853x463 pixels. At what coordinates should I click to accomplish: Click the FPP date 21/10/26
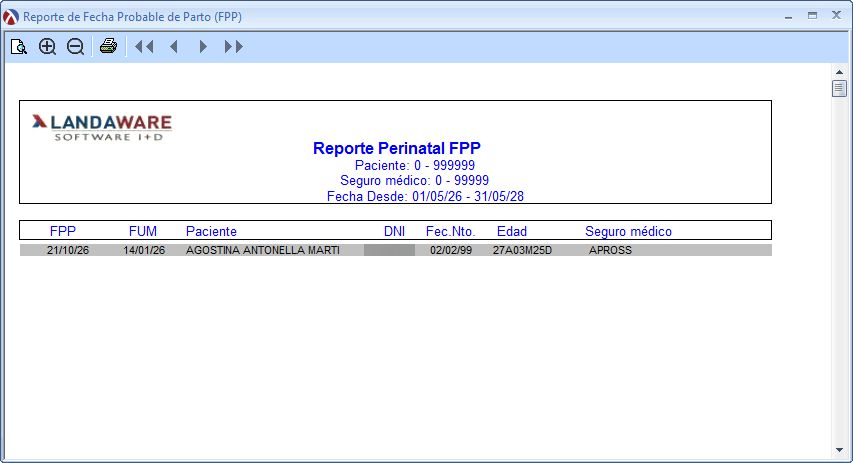68,250
